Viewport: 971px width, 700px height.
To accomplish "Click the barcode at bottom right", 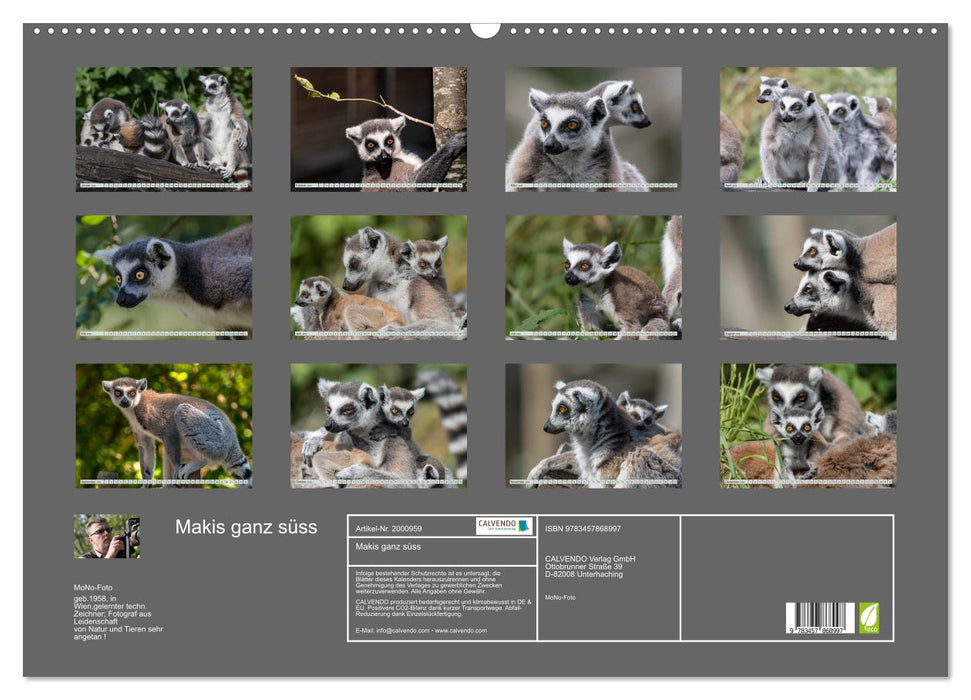I will (x=819, y=617).
